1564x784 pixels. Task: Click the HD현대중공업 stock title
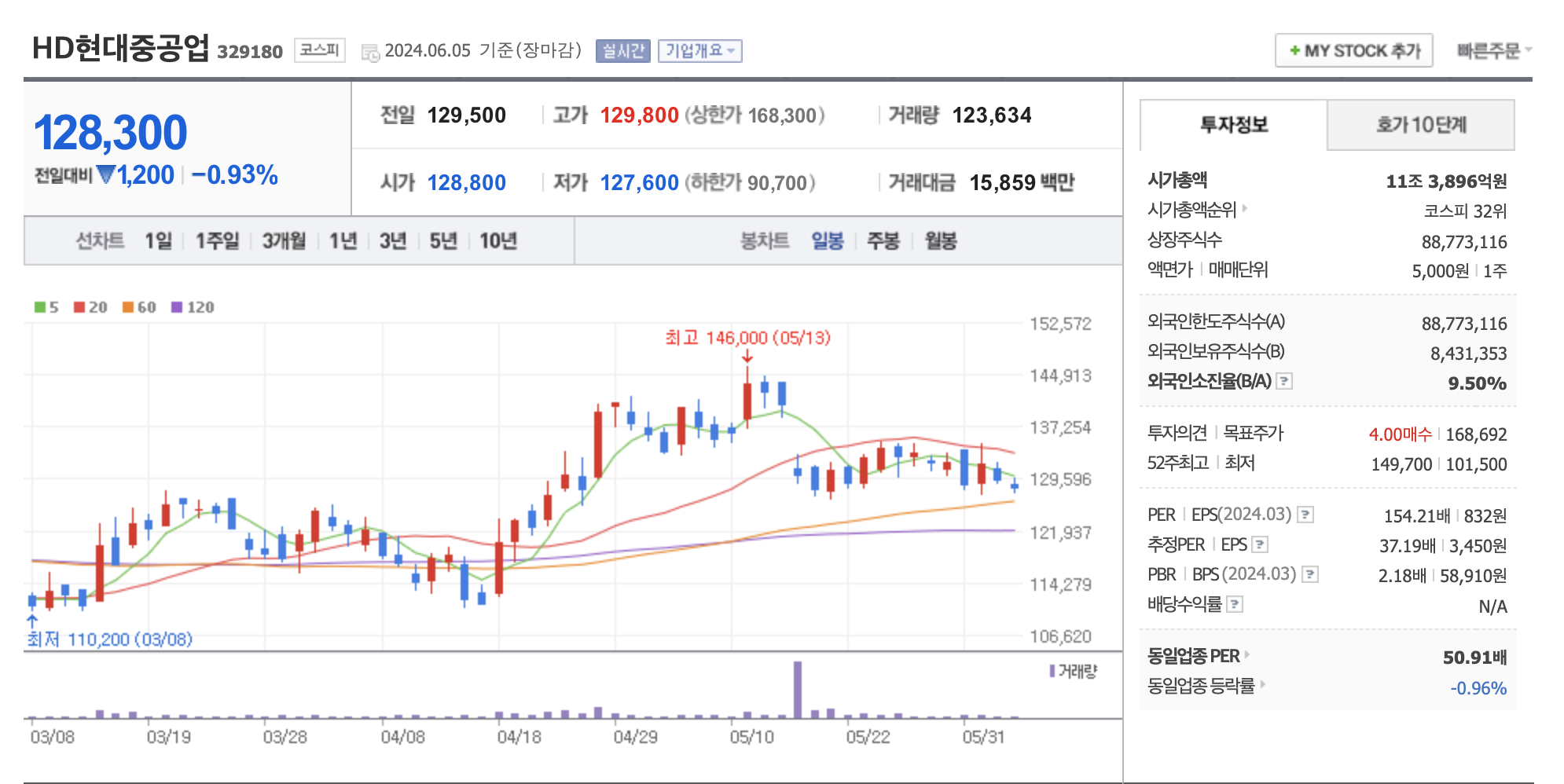(x=121, y=48)
